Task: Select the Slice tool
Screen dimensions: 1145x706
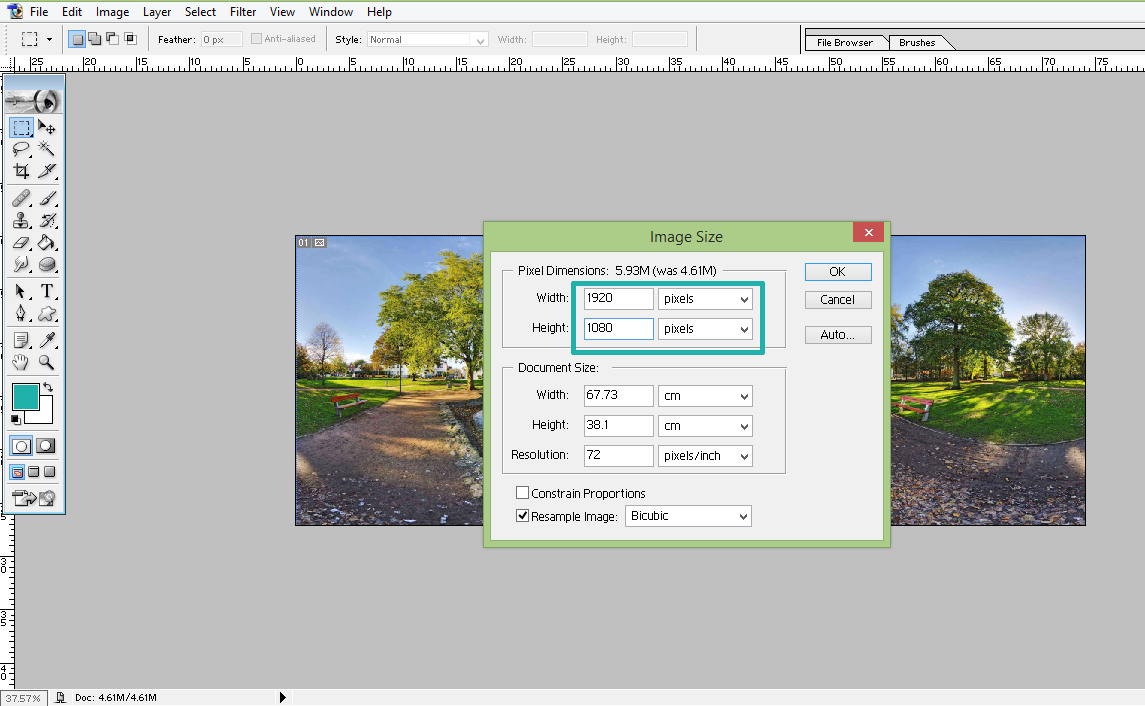Action: [47, 171]
